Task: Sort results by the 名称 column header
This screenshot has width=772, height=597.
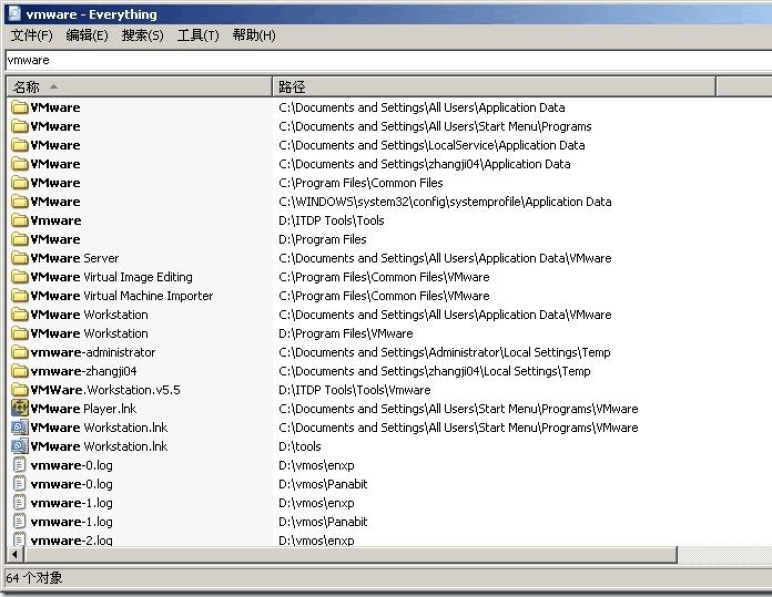Action: point(139,87)
